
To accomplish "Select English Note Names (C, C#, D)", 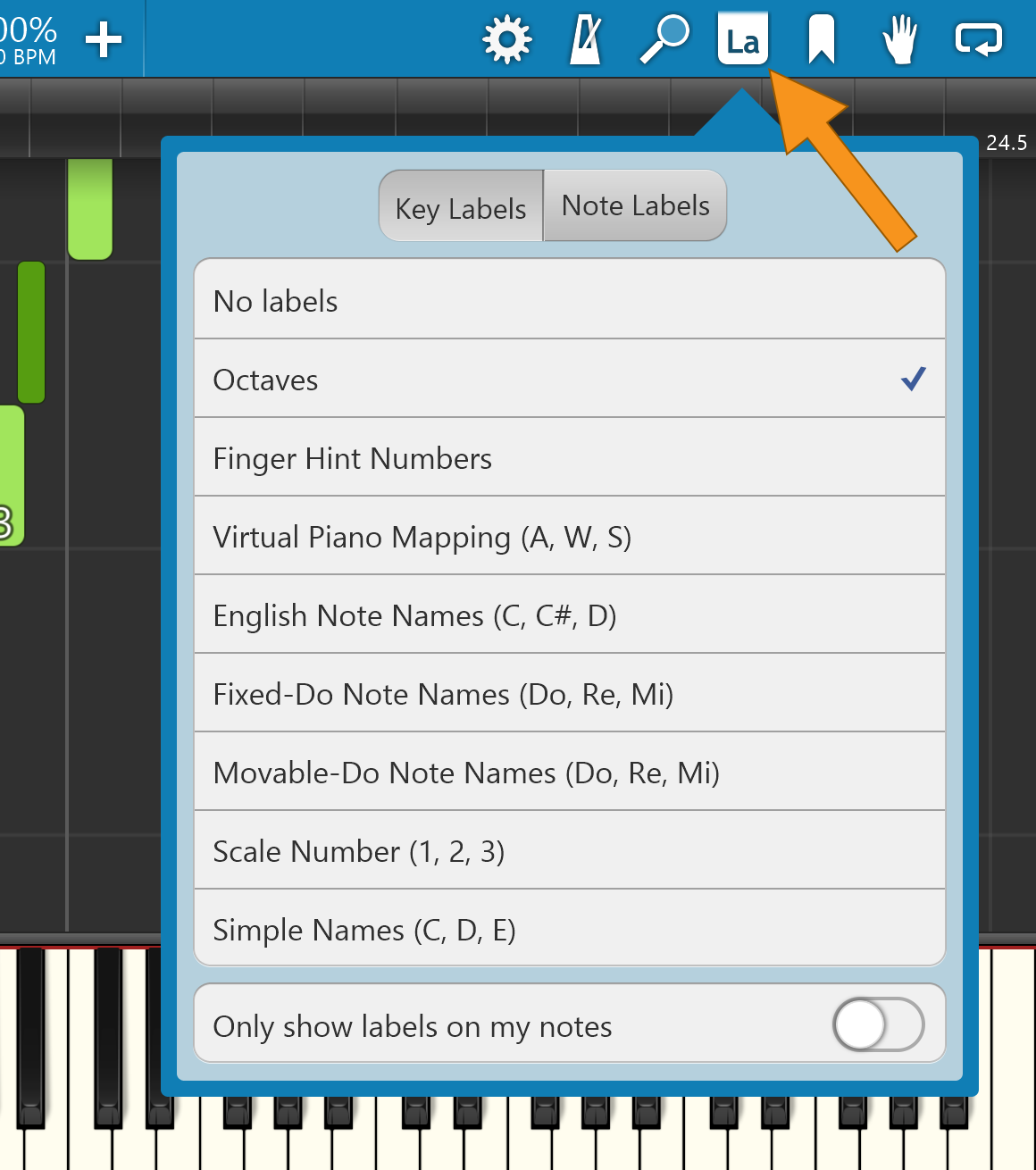I will (x=570, y=614).
